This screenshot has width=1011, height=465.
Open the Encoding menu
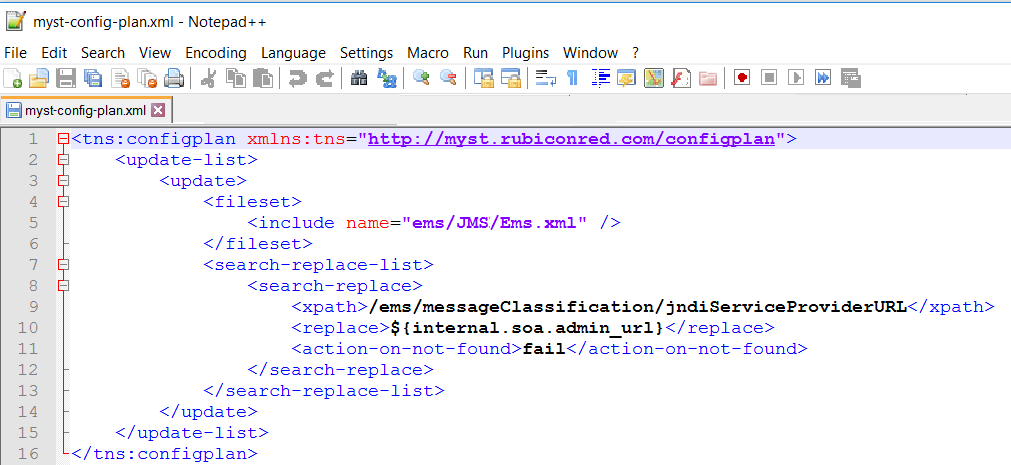(x=216, y=53)
